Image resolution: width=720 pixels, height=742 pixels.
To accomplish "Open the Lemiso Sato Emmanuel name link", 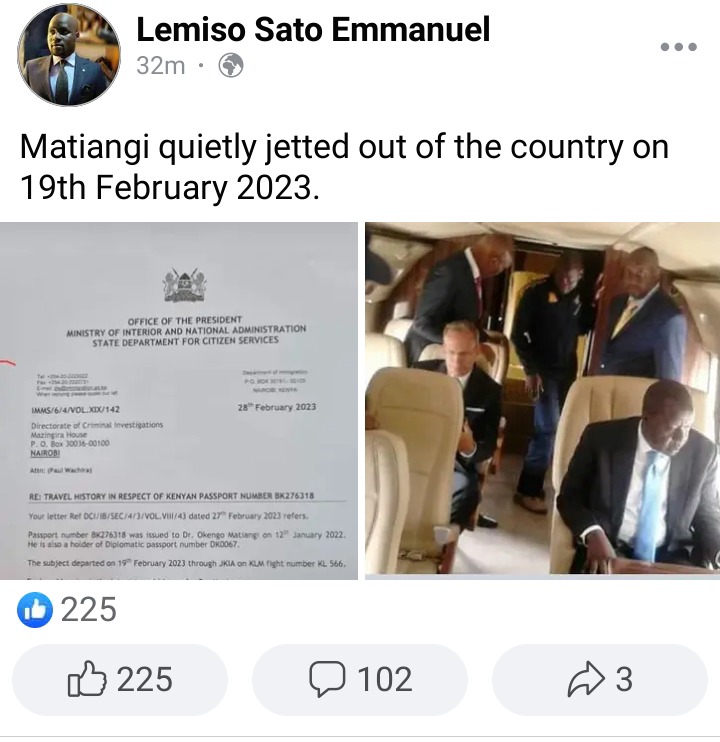I will click(x=313, y=29).
